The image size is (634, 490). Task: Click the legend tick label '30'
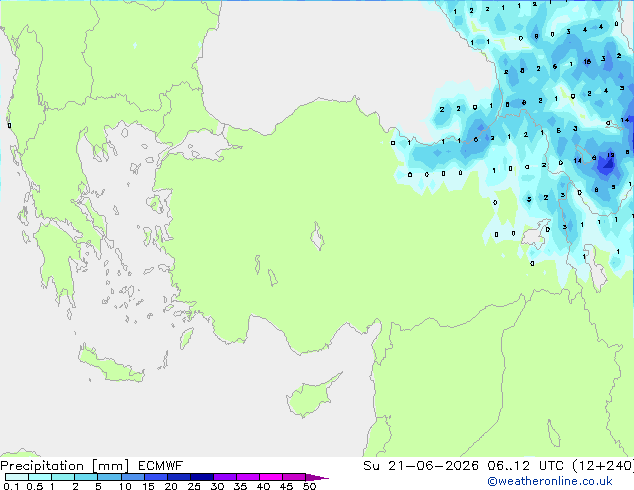pyautogui.click(x=217, y=486)
